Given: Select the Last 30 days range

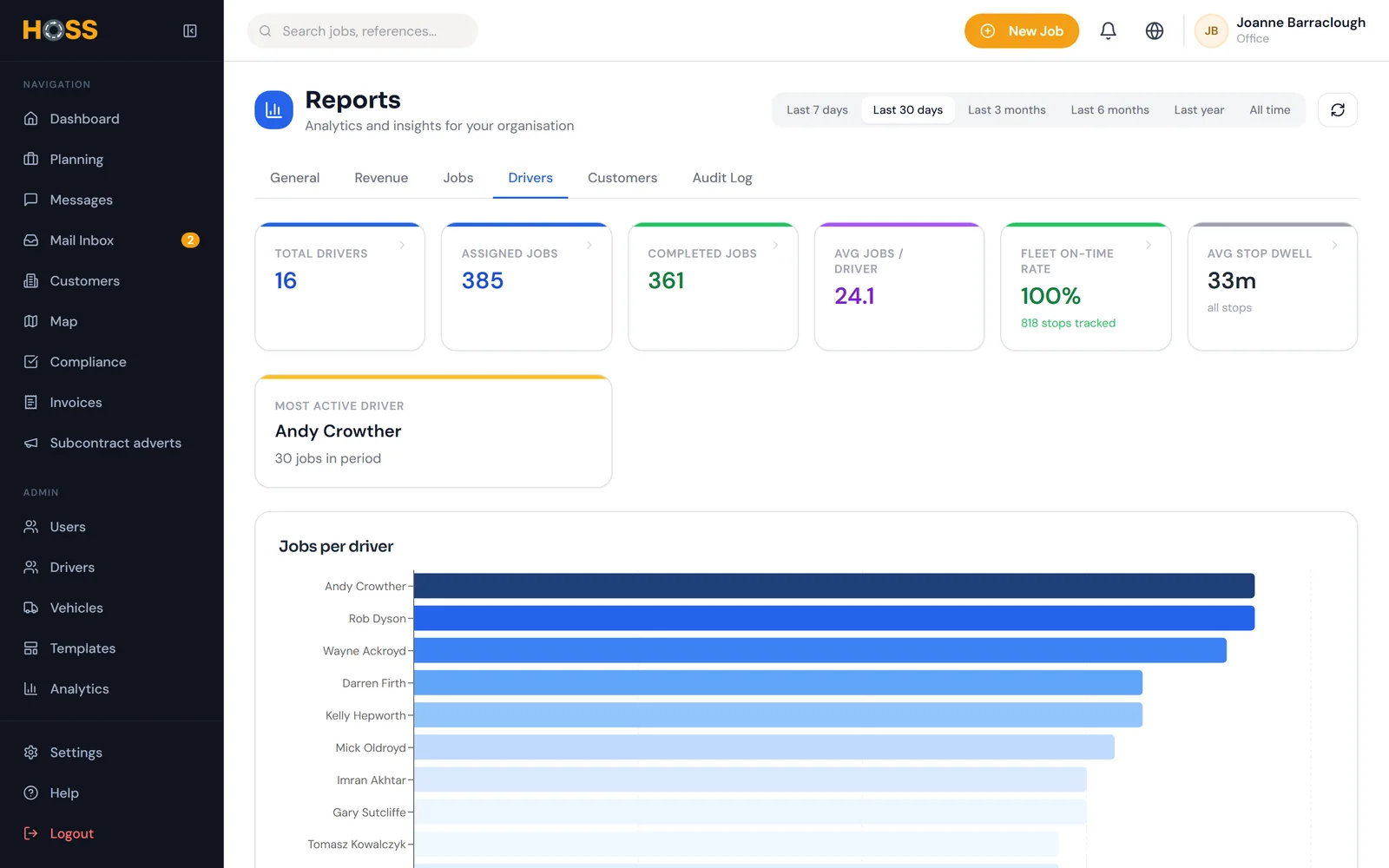Looking at the screenshot, I should (x=908, y=110).
